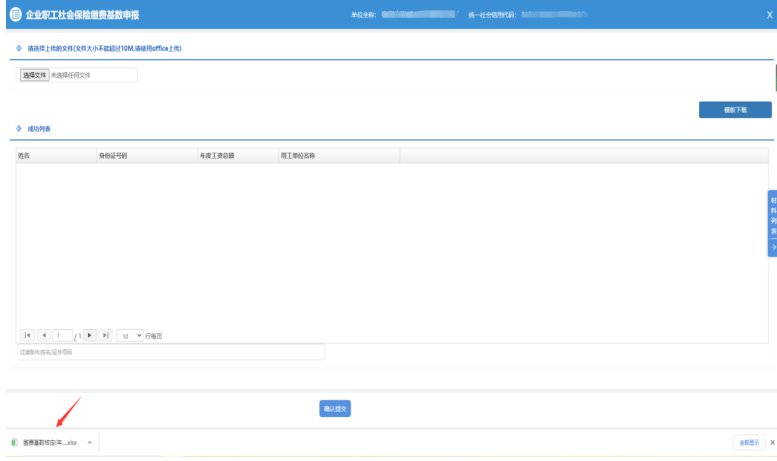Click the 身份证号码 column header
This screenshot has height=461, width=777.
(112, 156)
